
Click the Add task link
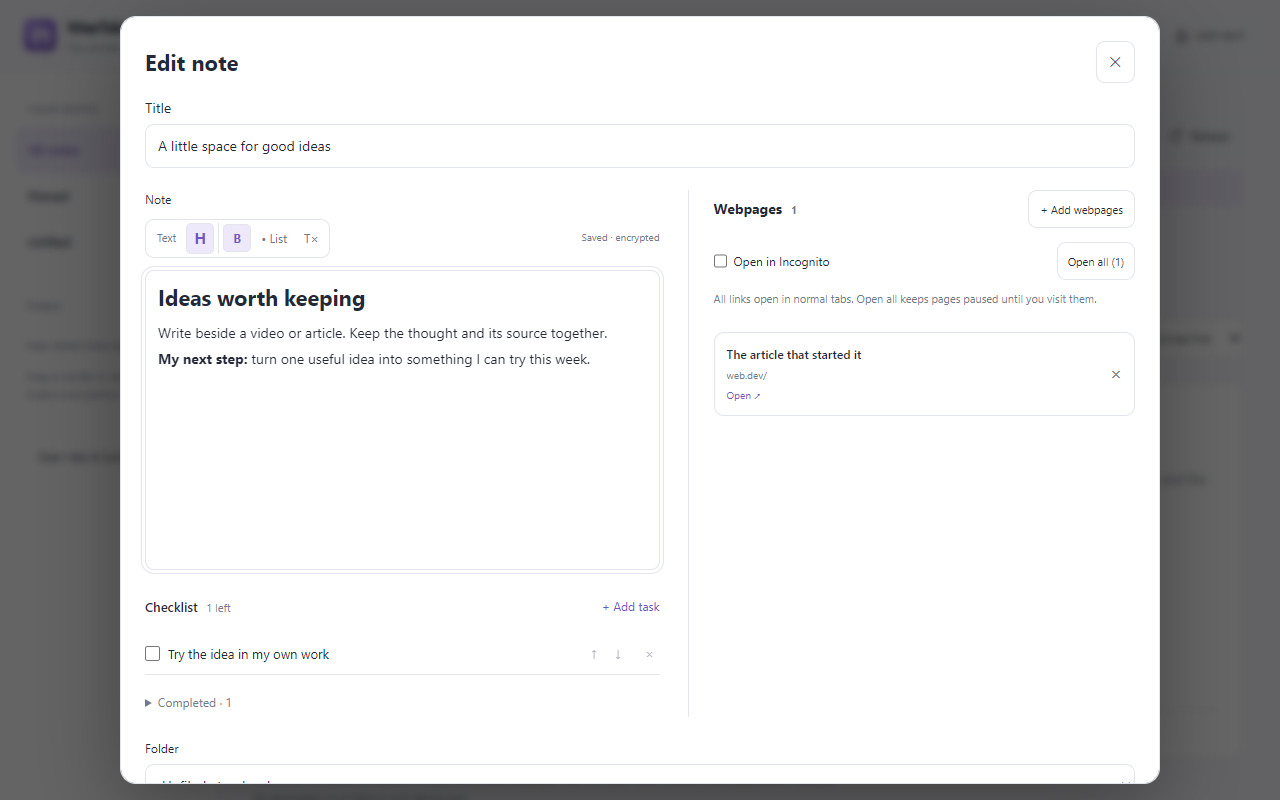point(631,607)
